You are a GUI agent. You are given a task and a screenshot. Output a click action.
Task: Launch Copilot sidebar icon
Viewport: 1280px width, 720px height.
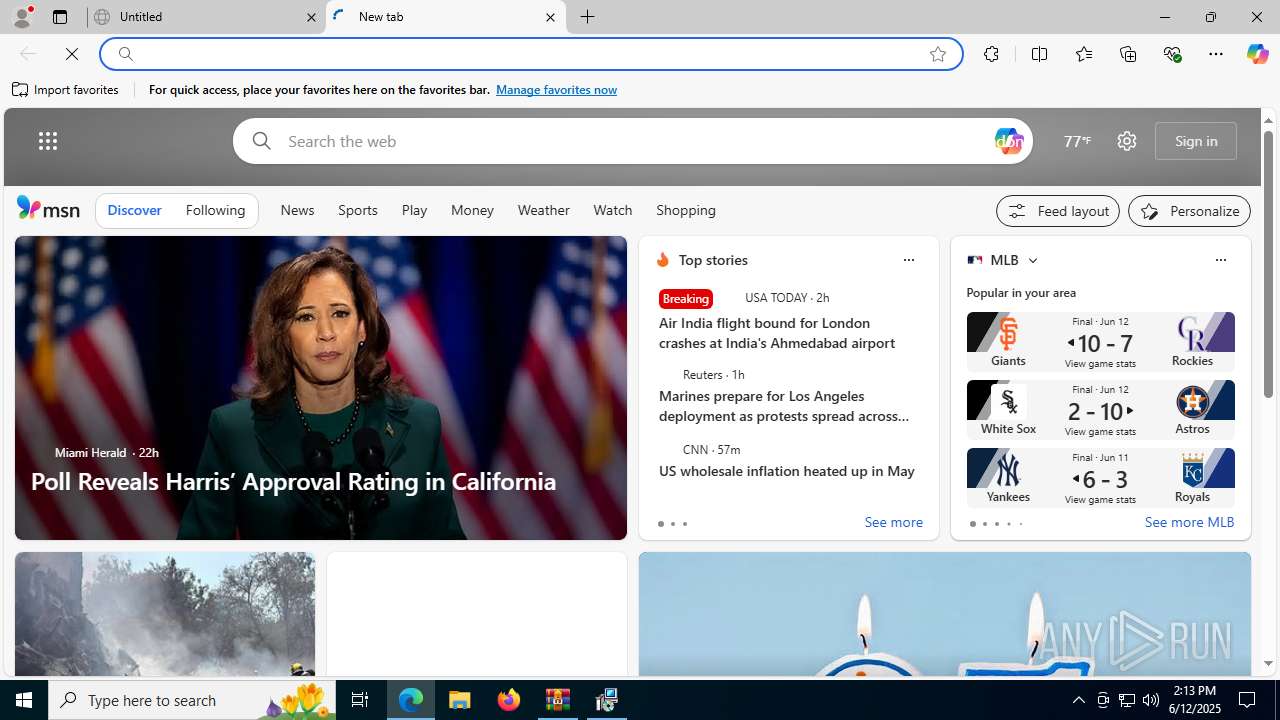point(1257,54)
